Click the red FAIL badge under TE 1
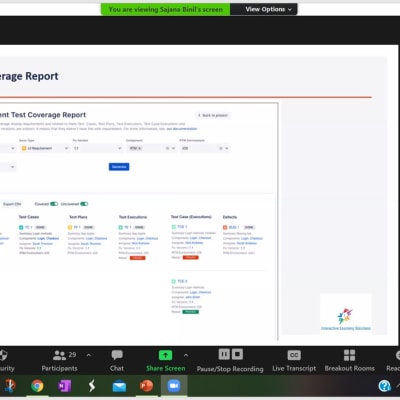Viewport: 400px width, 400px height. point(137,258)
